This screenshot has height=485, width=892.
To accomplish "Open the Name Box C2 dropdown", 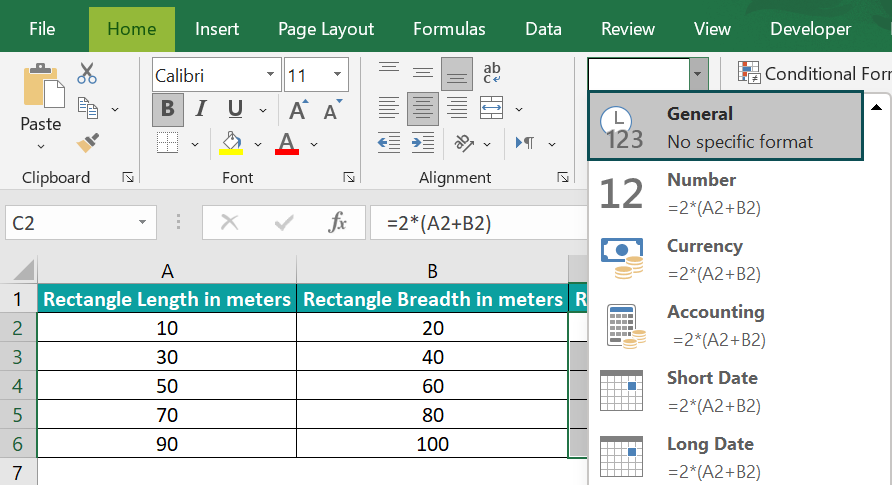I will (142, 222).
